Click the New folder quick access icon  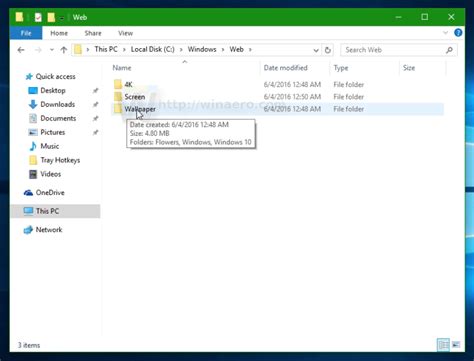pyautogui.click(x=51, y=17)
